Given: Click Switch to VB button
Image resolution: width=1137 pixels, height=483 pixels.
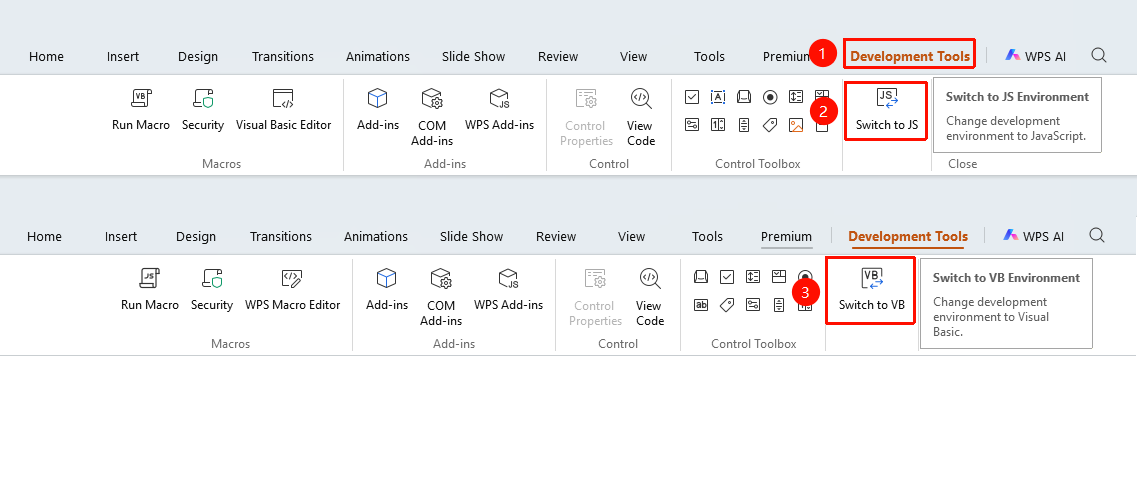Looking at the screenshot, I should click(871, 291).
